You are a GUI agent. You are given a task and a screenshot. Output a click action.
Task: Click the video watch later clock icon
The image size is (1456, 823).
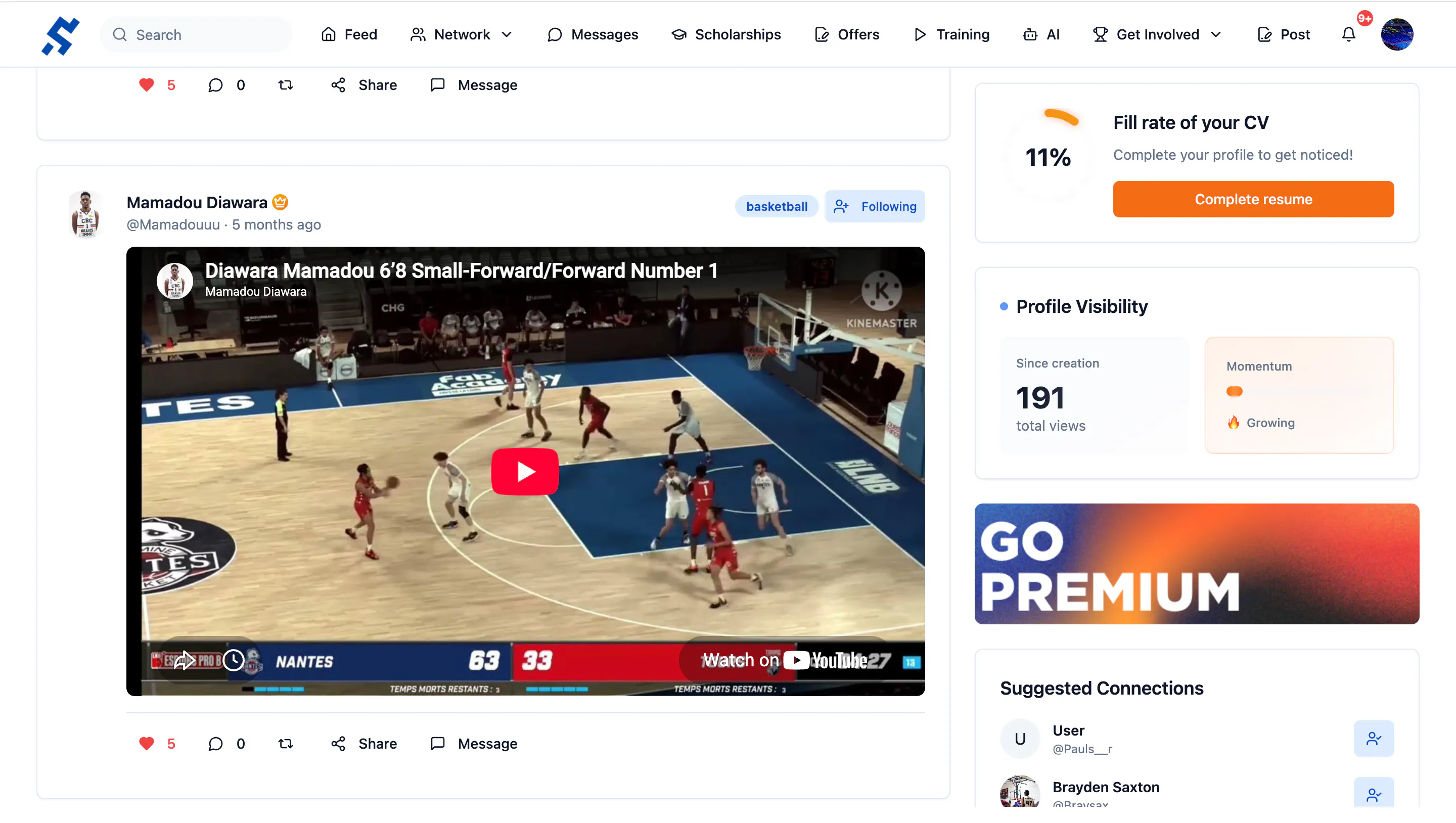coord(234,660)
